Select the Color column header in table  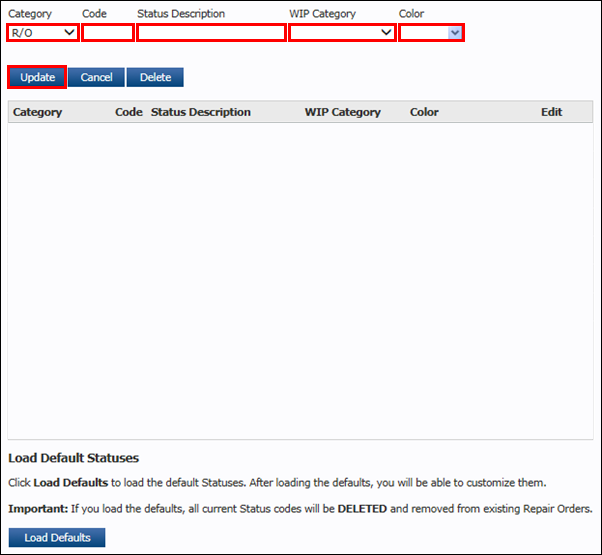pos(424,112)
